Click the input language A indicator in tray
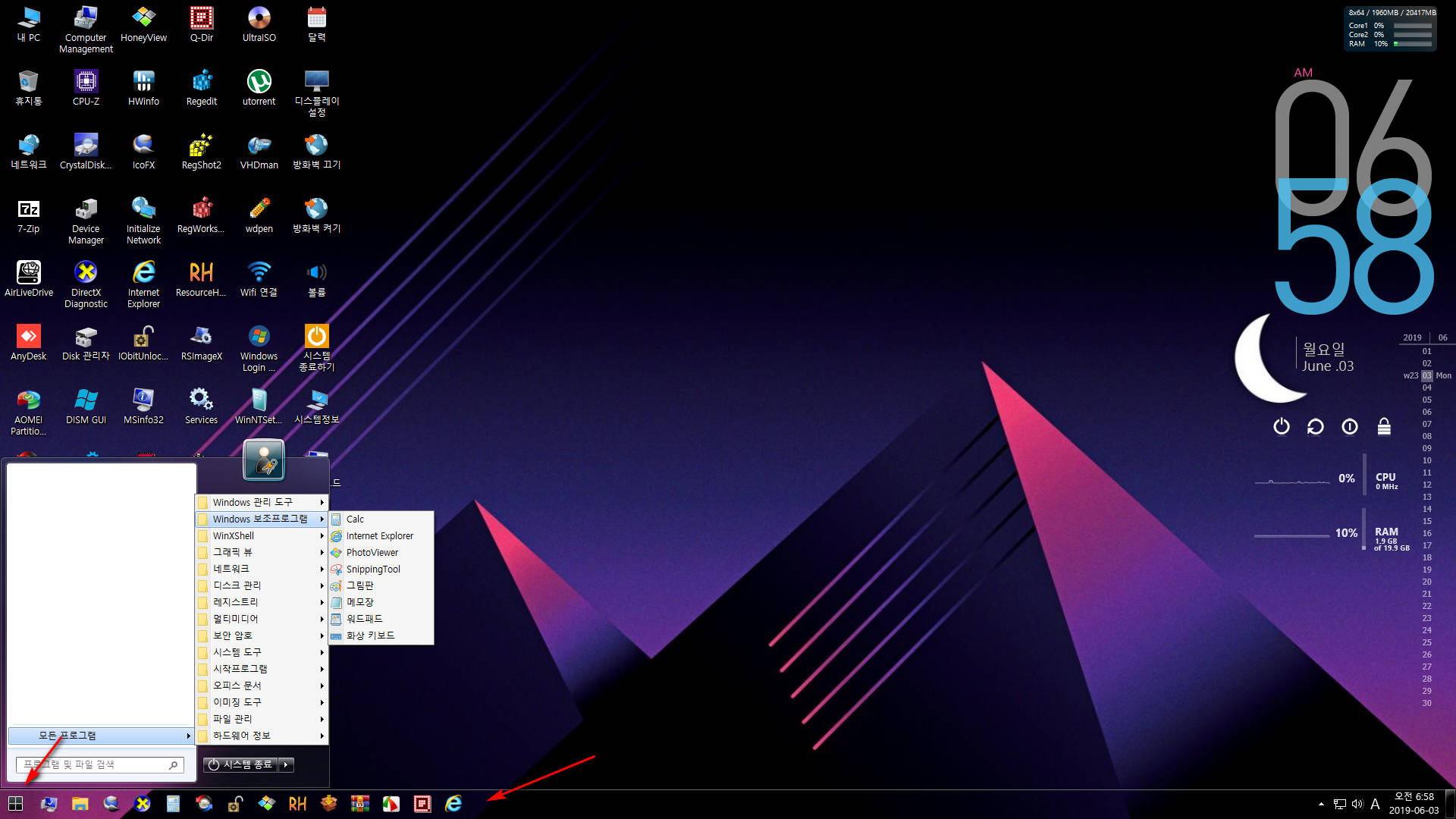Viewport: 1456px width, 819px height. pyautogui.click(x=1375, y=804)
